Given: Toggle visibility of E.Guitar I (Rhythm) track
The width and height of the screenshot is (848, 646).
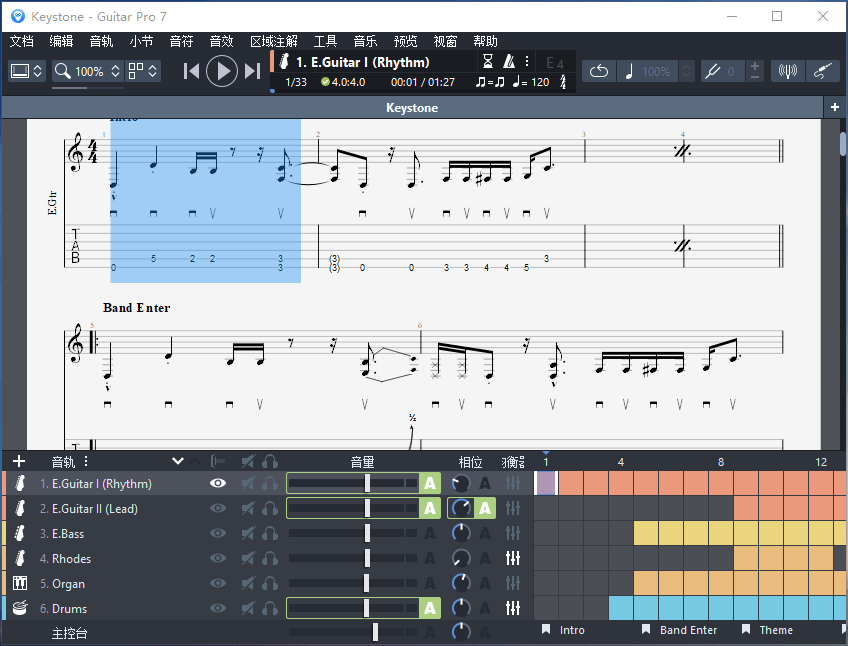Looking at the screenshot, I should click(218, 483).
